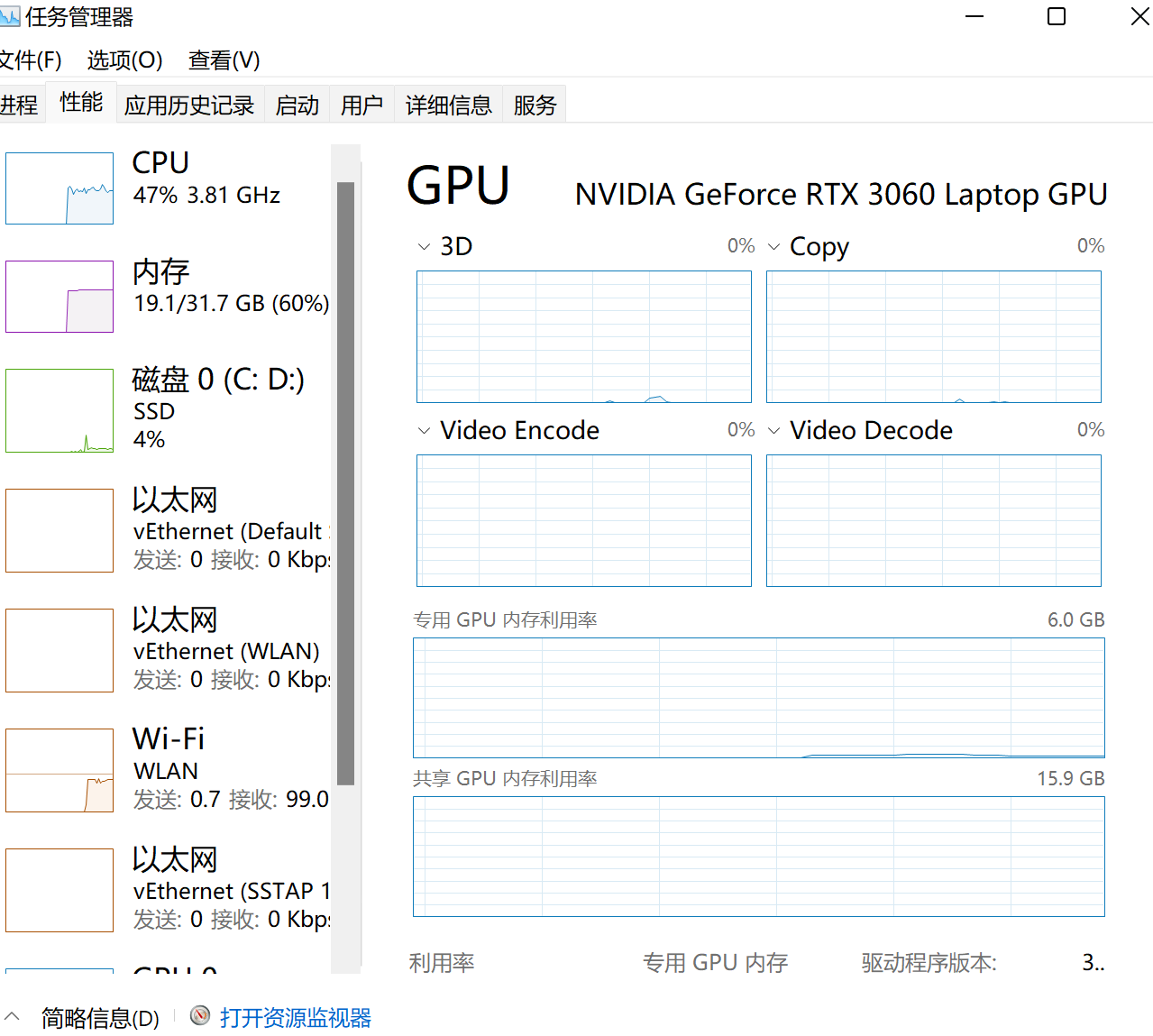Click the Video Decode usage graph

934,521
